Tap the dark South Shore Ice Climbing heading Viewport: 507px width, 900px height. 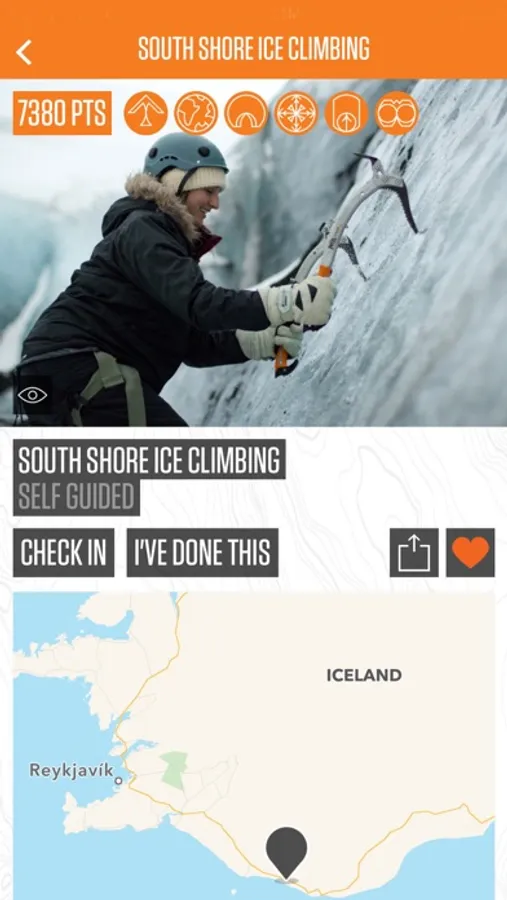point(149,459)
